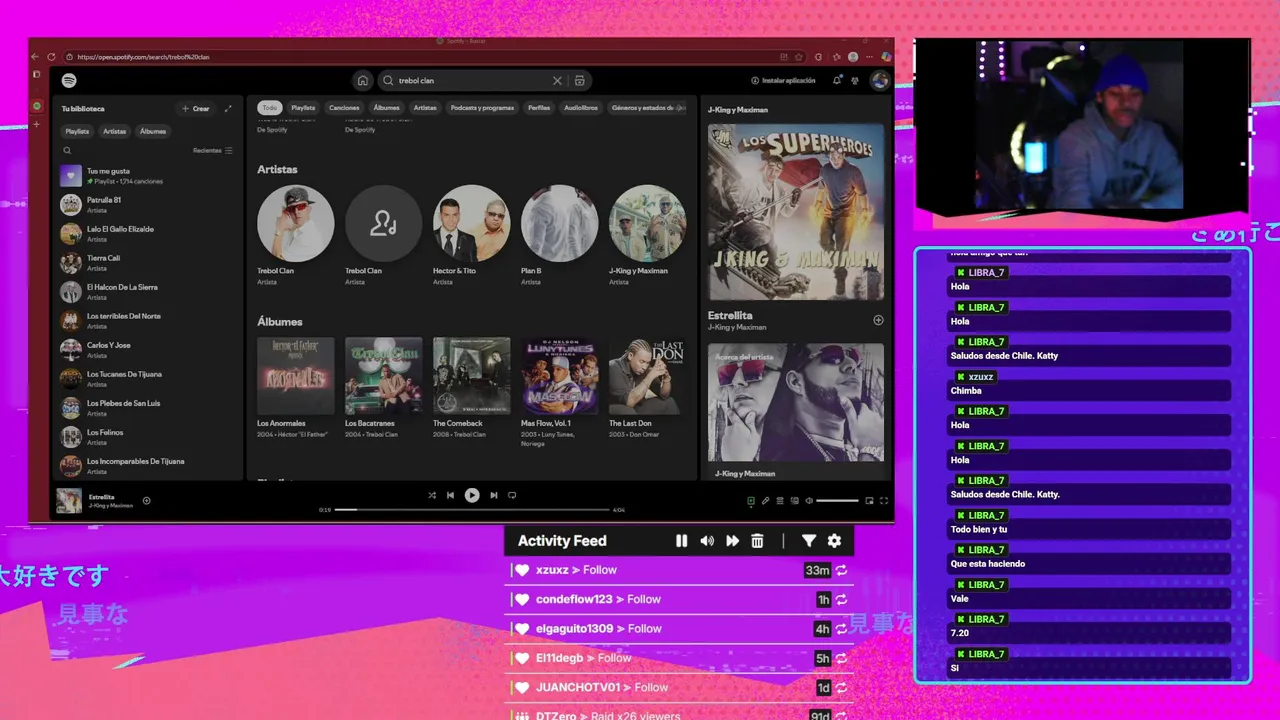The image size is (1280, 720).
Task: Clear Activity Feed with trash icon
Action: click(757, 541)
